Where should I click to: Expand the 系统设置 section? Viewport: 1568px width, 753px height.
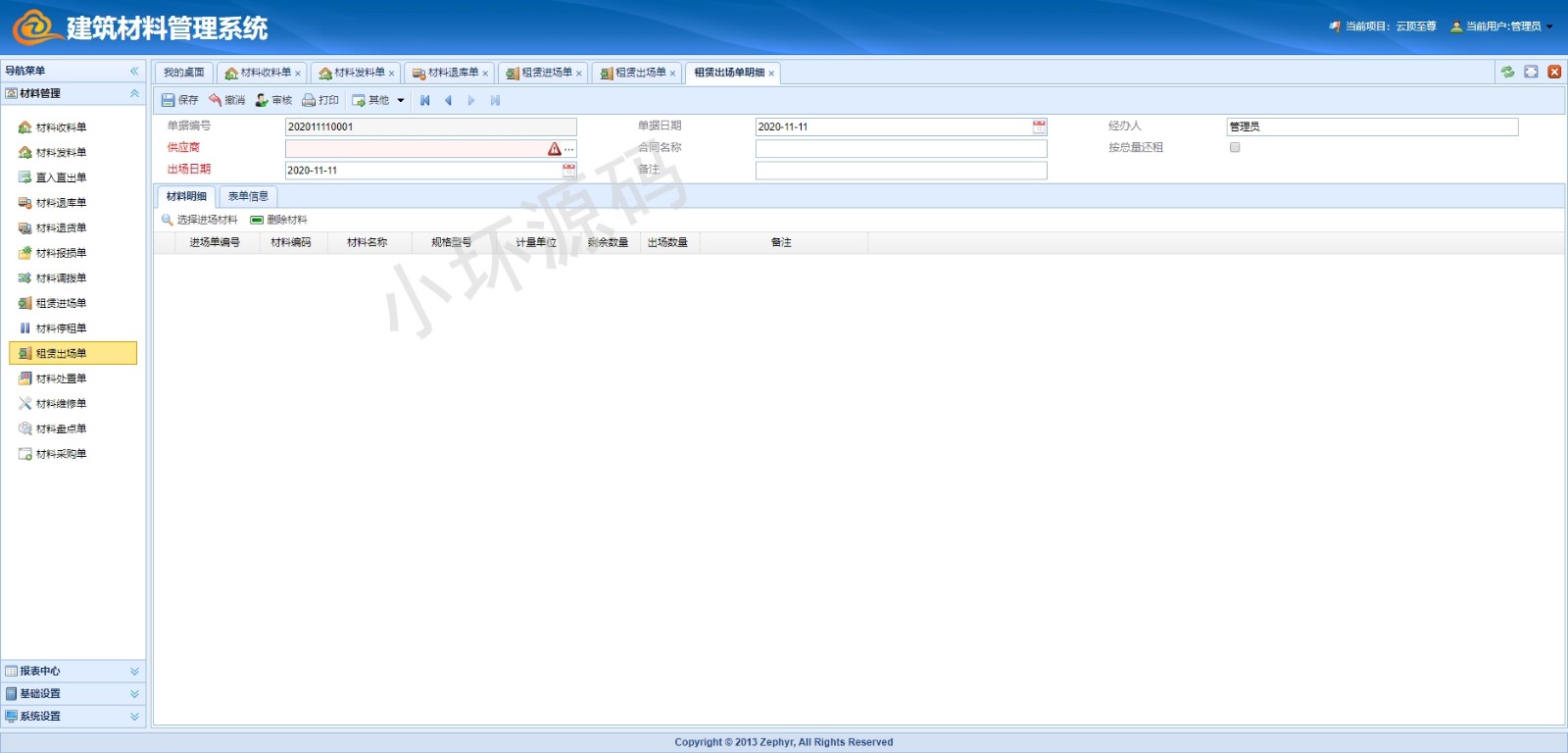pyautogui.click(x=134, y=717)
